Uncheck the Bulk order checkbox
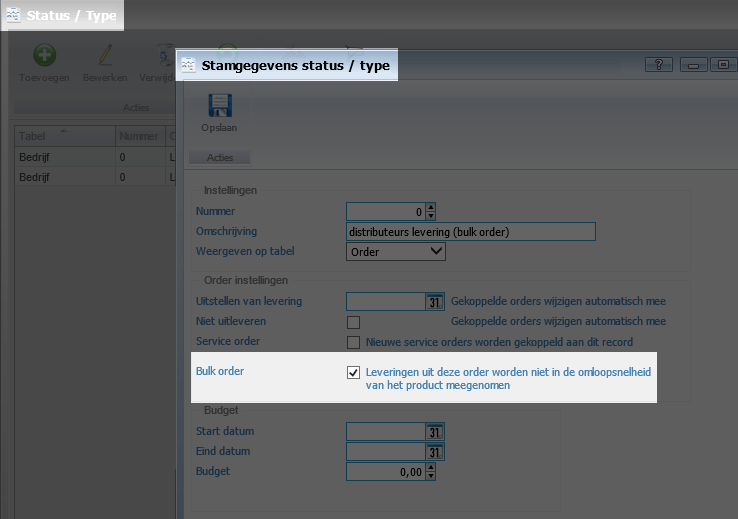The height and width of the screenshot is (519, 738). (353, 373)
